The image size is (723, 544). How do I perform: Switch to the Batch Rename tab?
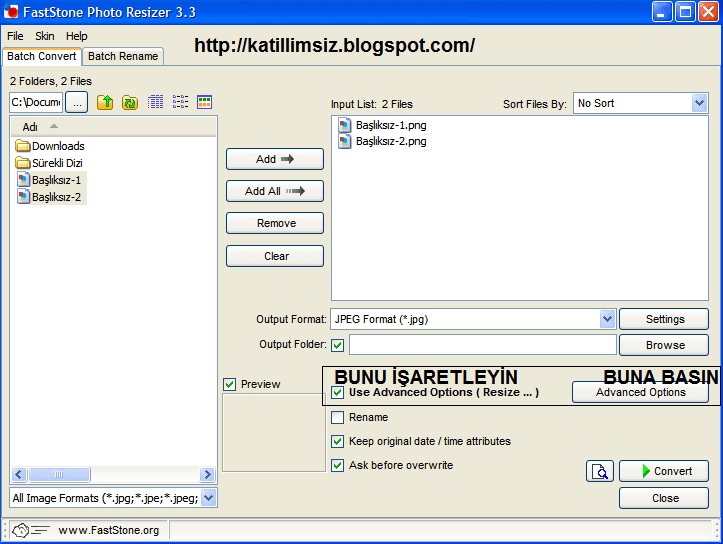(x=123, y=56)
